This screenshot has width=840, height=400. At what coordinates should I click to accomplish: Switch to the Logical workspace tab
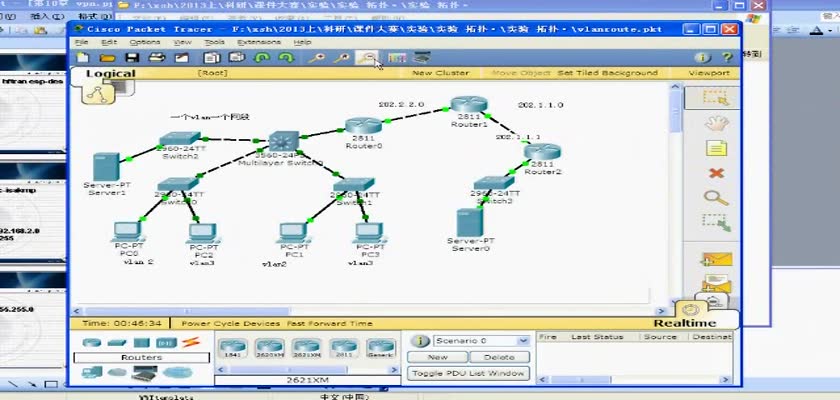(111, 73)
